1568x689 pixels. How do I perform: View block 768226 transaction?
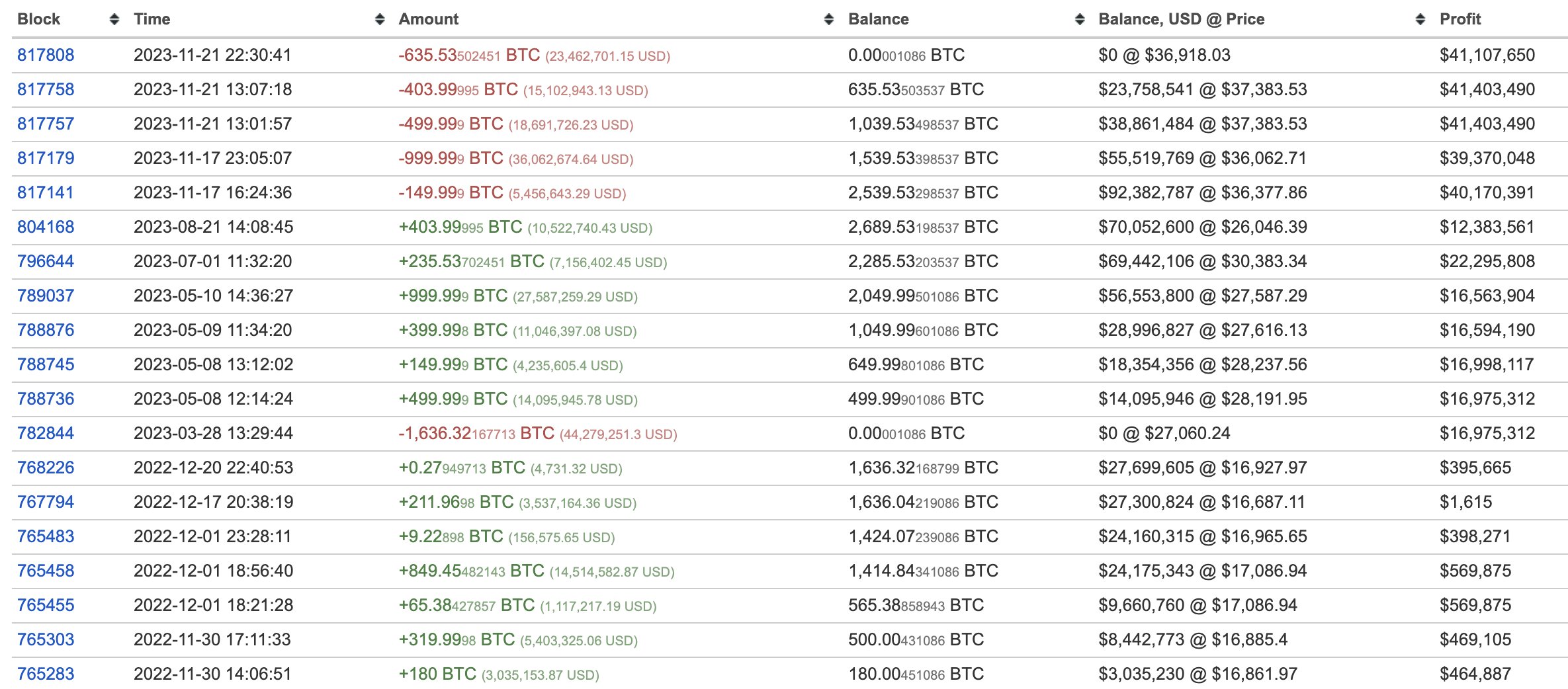pos(46,467)
